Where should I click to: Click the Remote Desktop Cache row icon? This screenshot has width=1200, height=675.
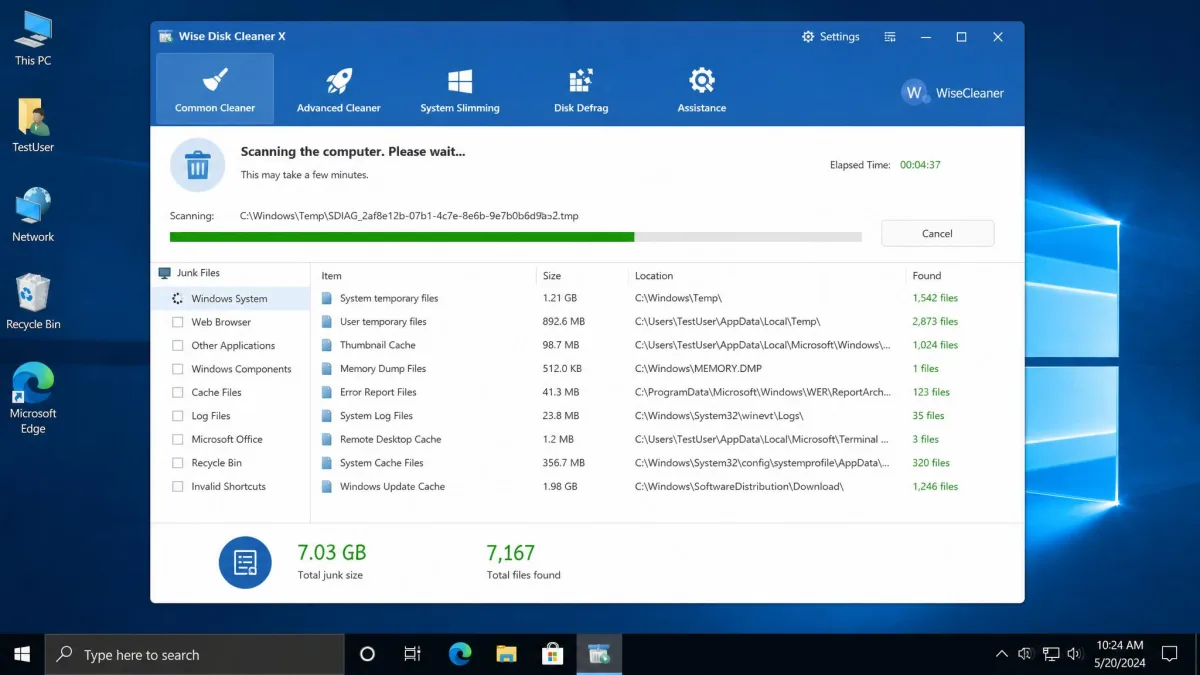327,439
